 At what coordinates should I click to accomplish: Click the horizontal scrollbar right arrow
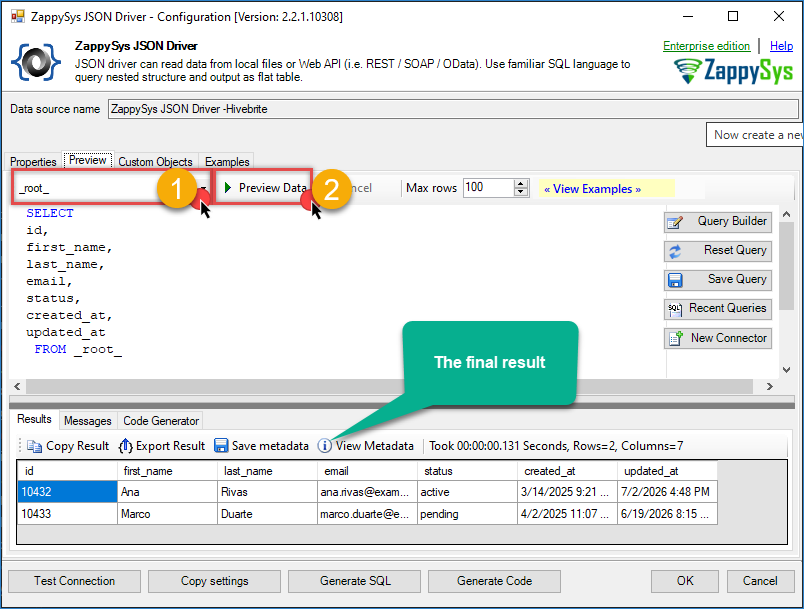click(x=770, y=387)
